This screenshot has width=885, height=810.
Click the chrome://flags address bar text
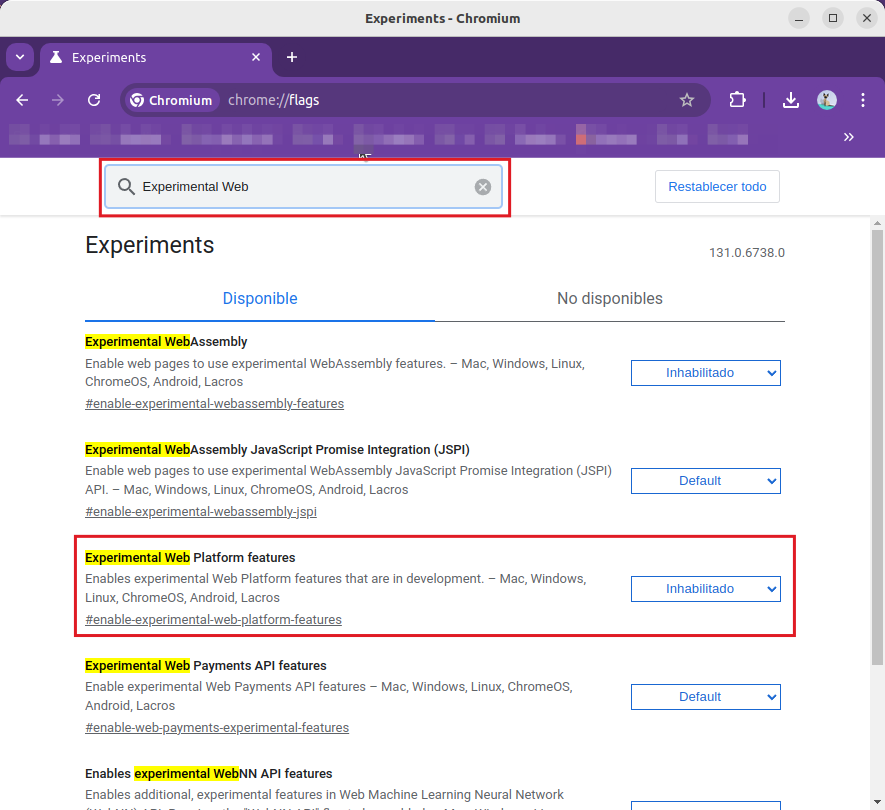(x=274, y=100)
